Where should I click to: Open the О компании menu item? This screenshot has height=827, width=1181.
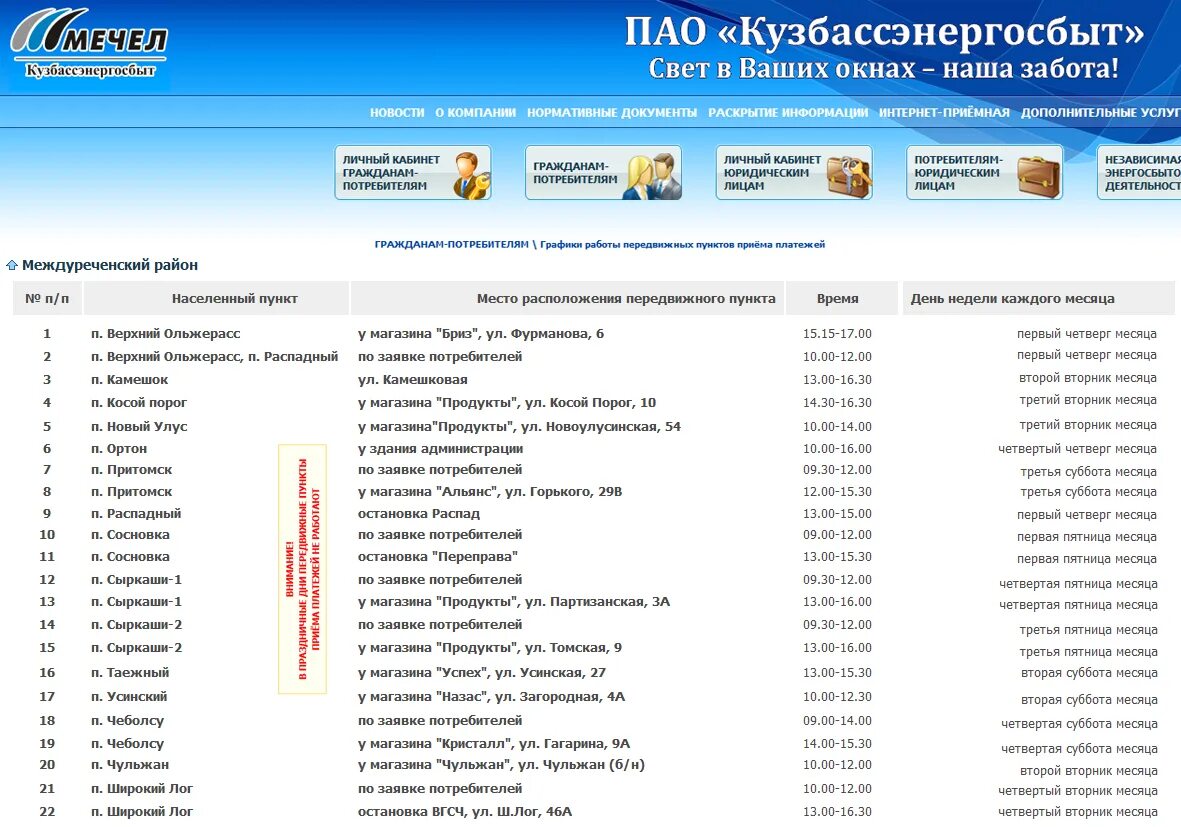click(x=475, y=112)
